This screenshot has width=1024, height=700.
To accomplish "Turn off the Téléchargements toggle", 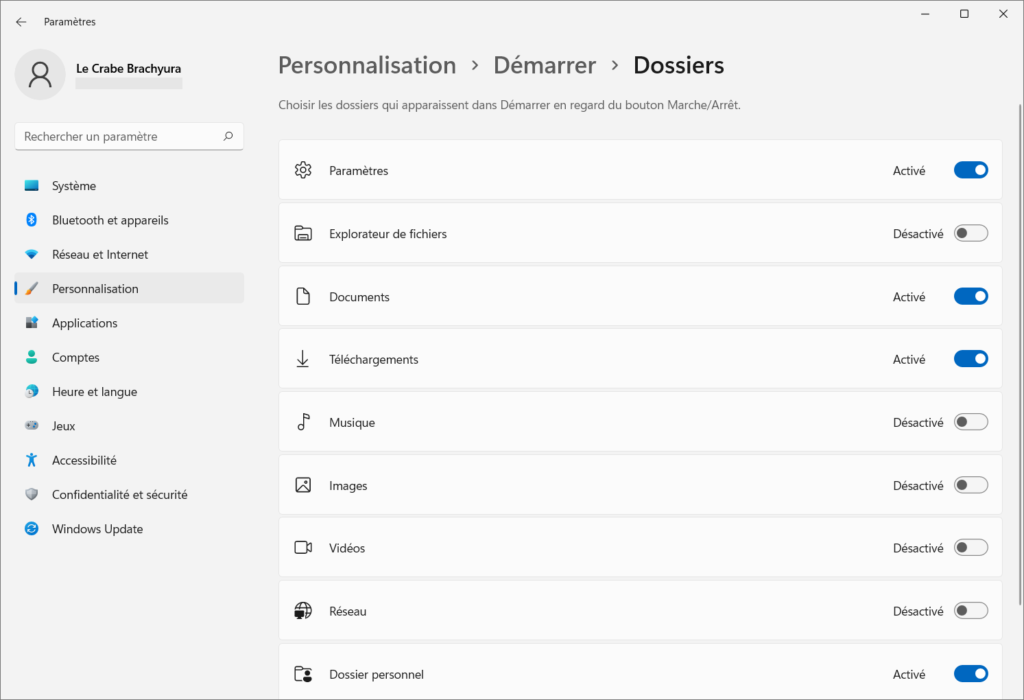I will coord(970,359).
